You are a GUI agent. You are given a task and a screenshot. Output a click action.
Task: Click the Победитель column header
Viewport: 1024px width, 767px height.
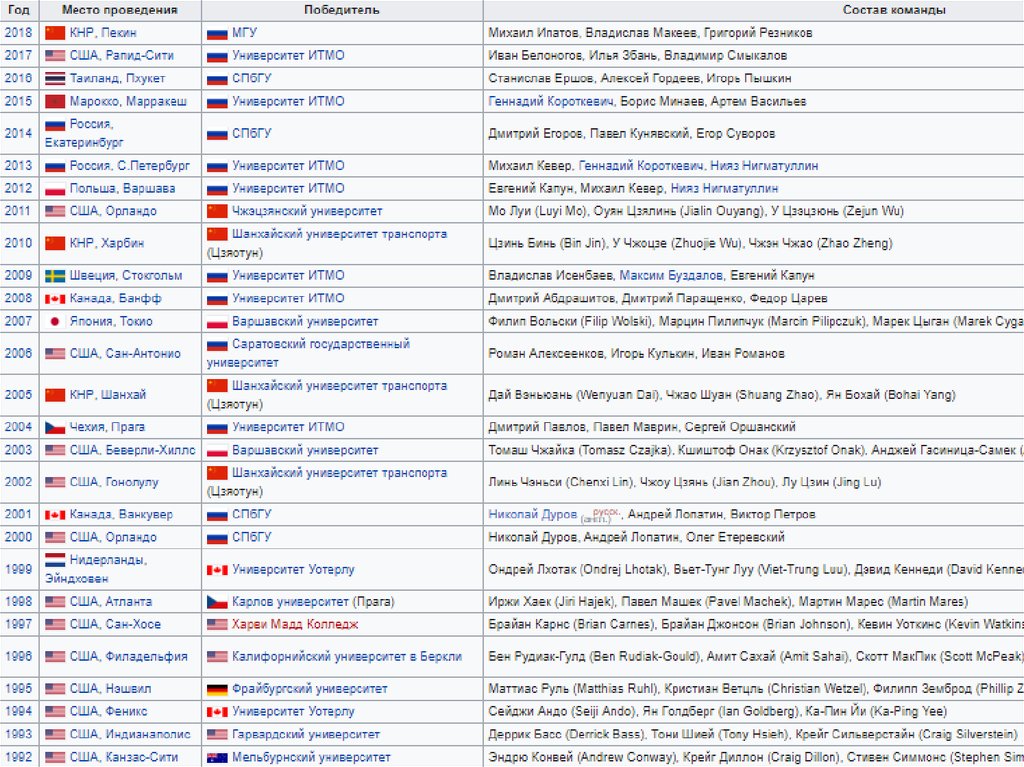341,9
